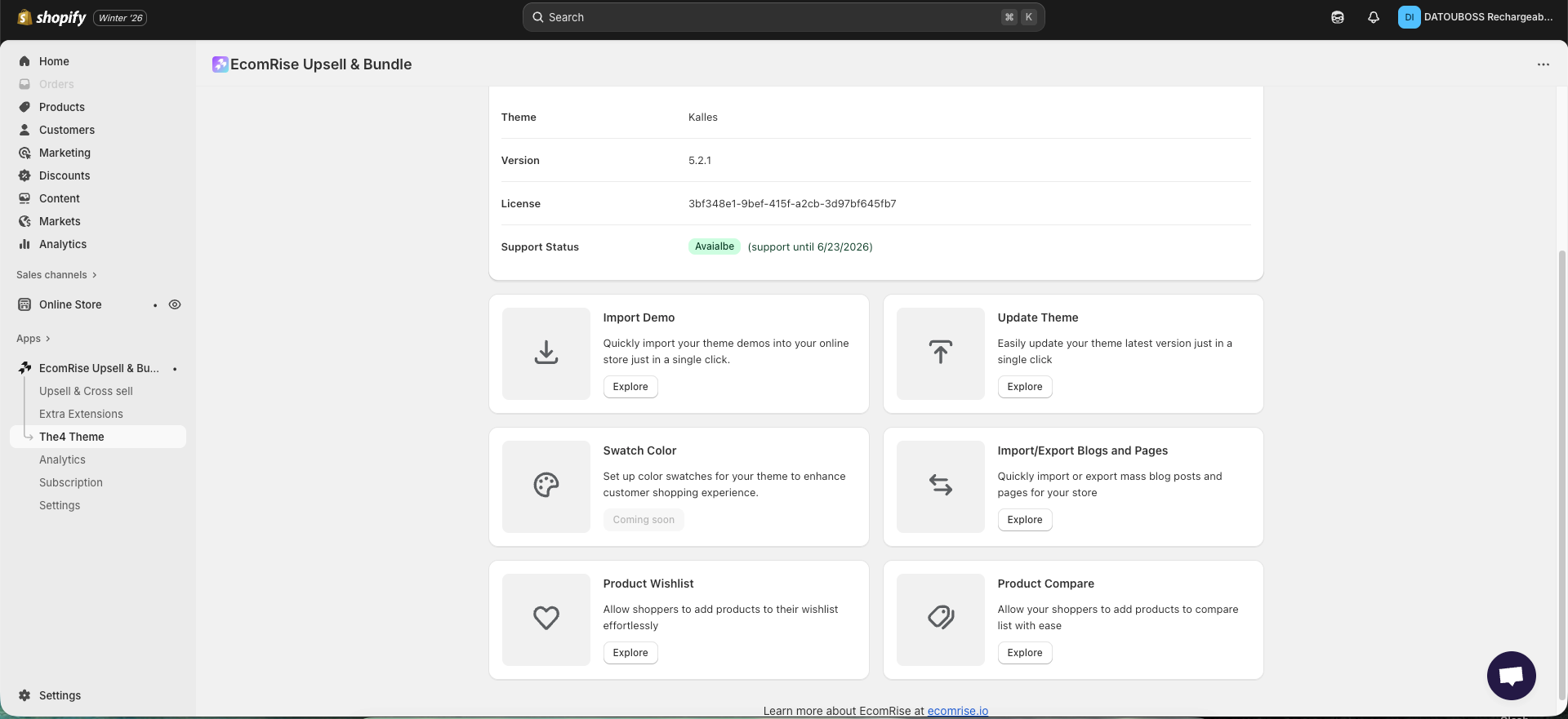Expand the Sales channels section

(56, 275)
